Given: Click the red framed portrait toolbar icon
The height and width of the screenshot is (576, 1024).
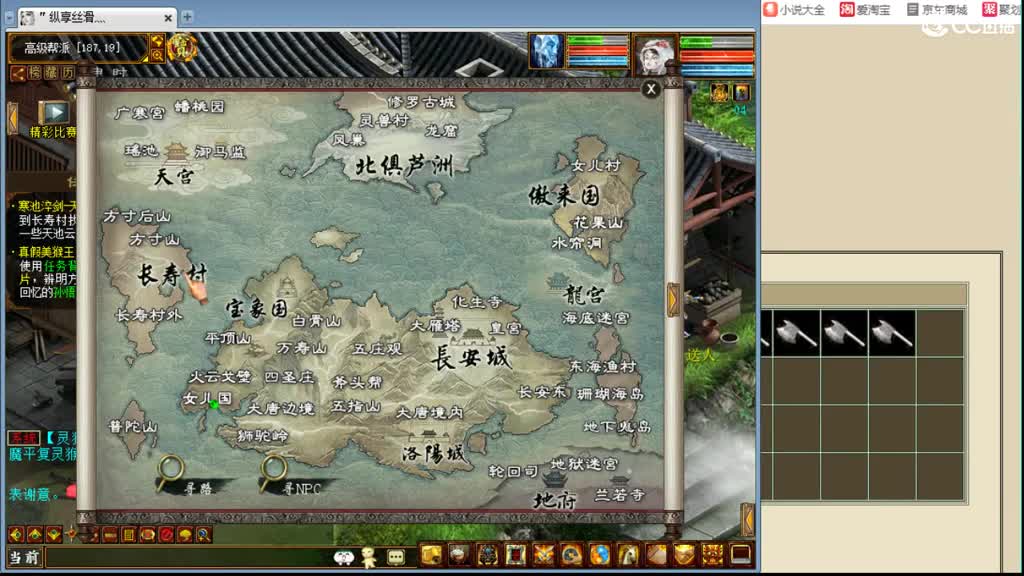Looking at the screenshot, I should [x=515, y=554].
